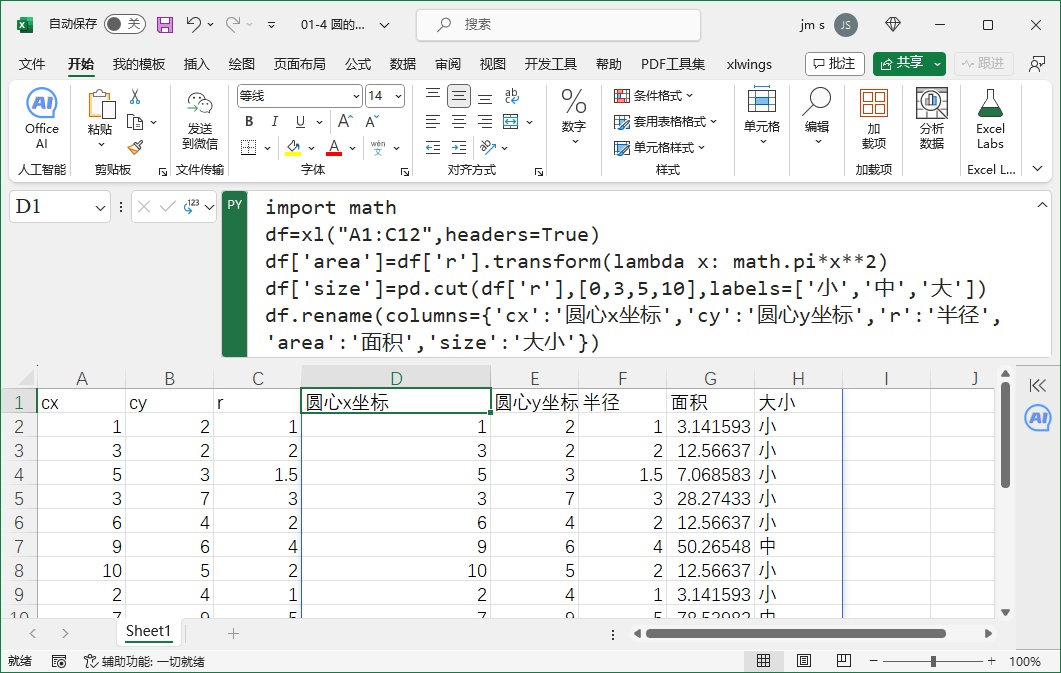Click the 共享 (Share) button
Viewport: 1061px width, 673px height.
(902, 64)
